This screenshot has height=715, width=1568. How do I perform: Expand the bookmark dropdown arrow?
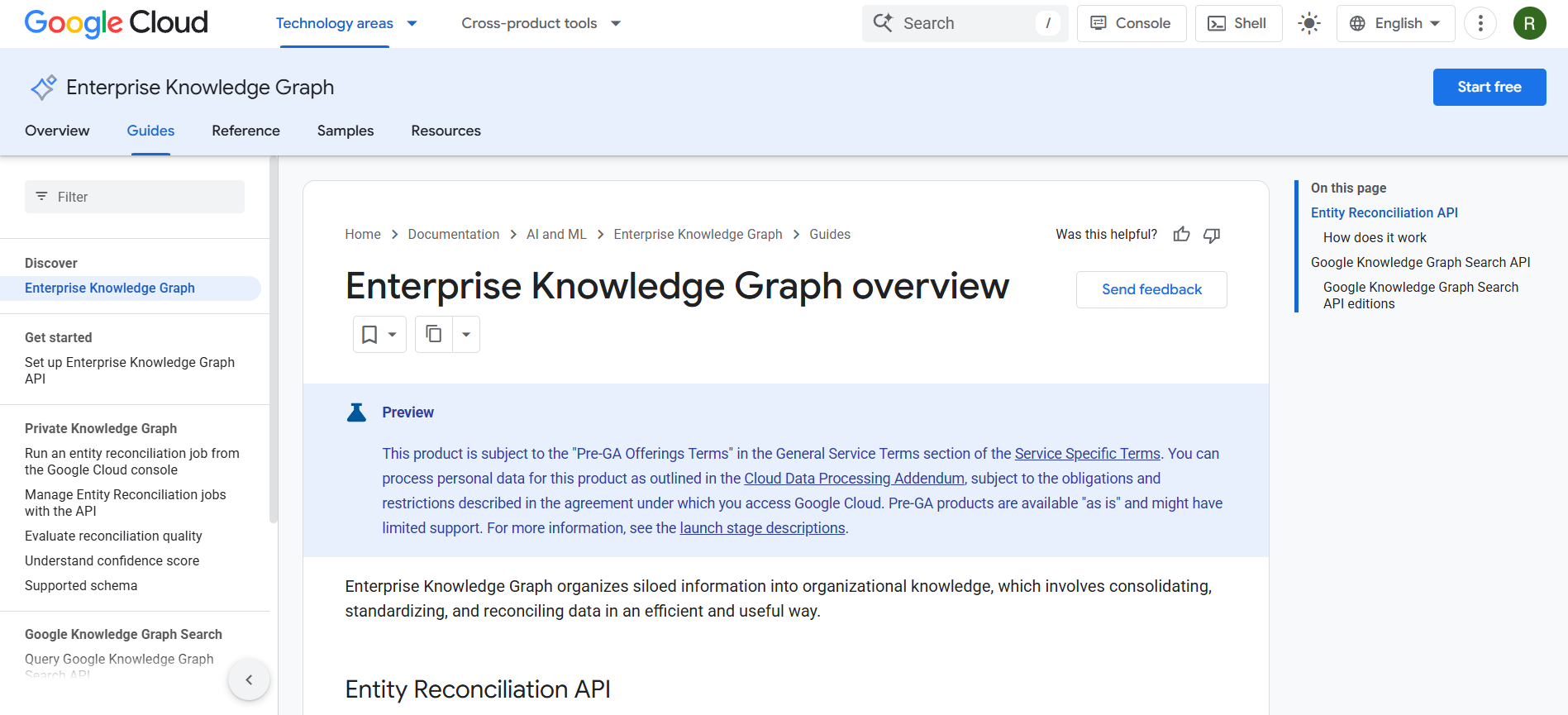coord(393,335)
